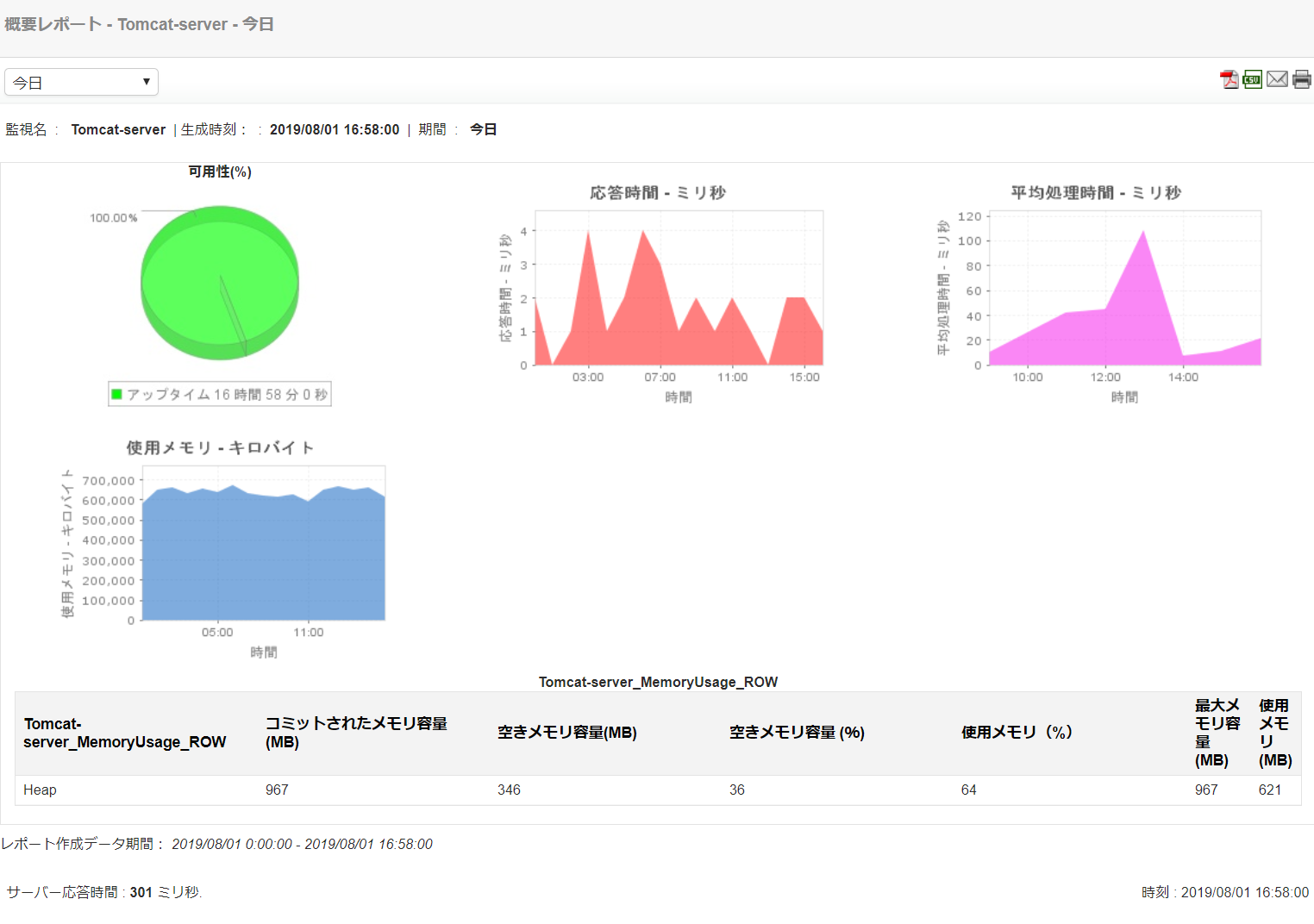The height and width of the screenshot is (924, 1314).
Task: Export the report as PDF
Action: 1229,80
